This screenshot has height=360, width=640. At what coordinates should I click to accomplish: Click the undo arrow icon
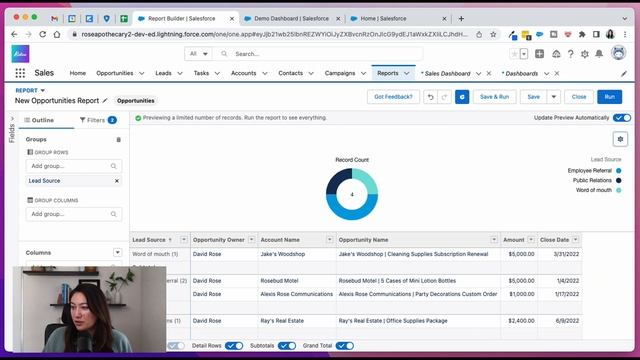[430, 97]
